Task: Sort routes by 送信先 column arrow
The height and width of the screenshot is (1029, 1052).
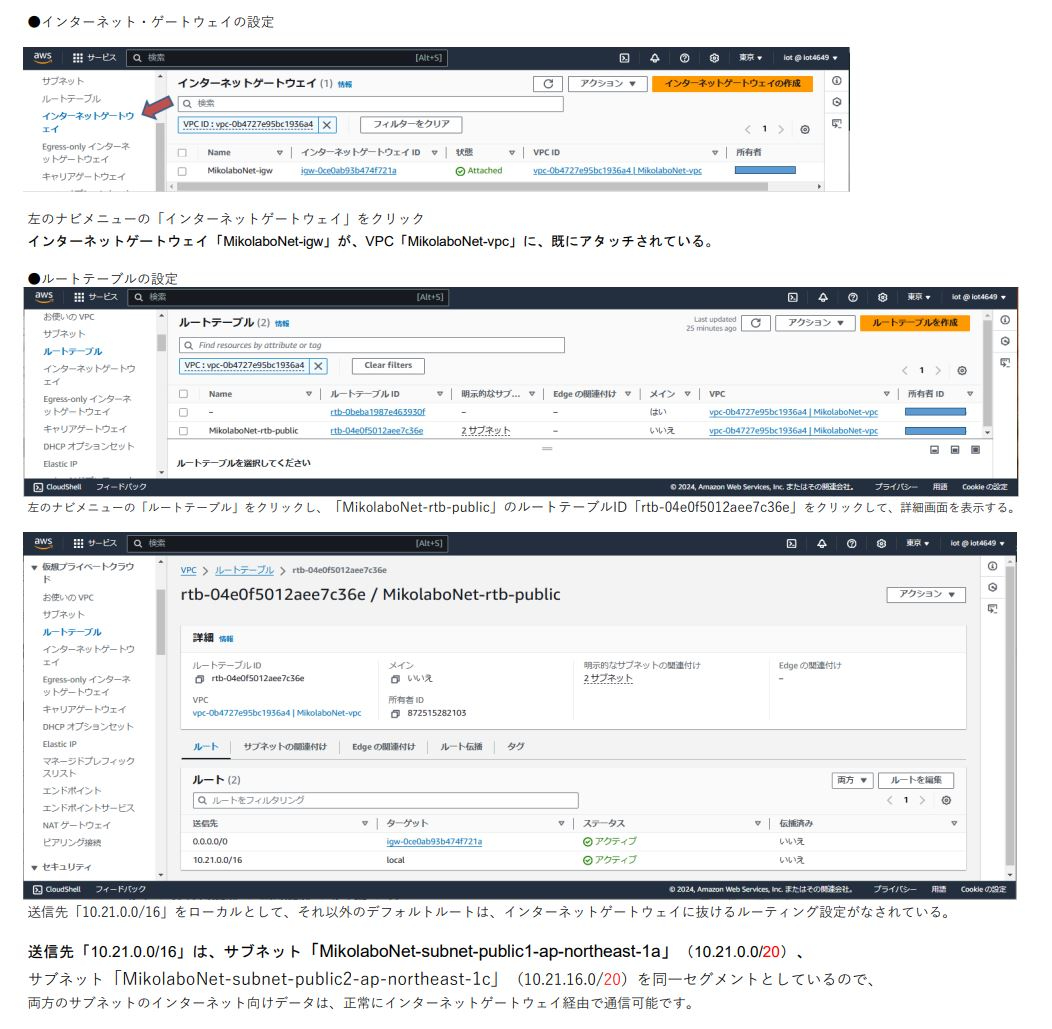Action: coord(364,824)
